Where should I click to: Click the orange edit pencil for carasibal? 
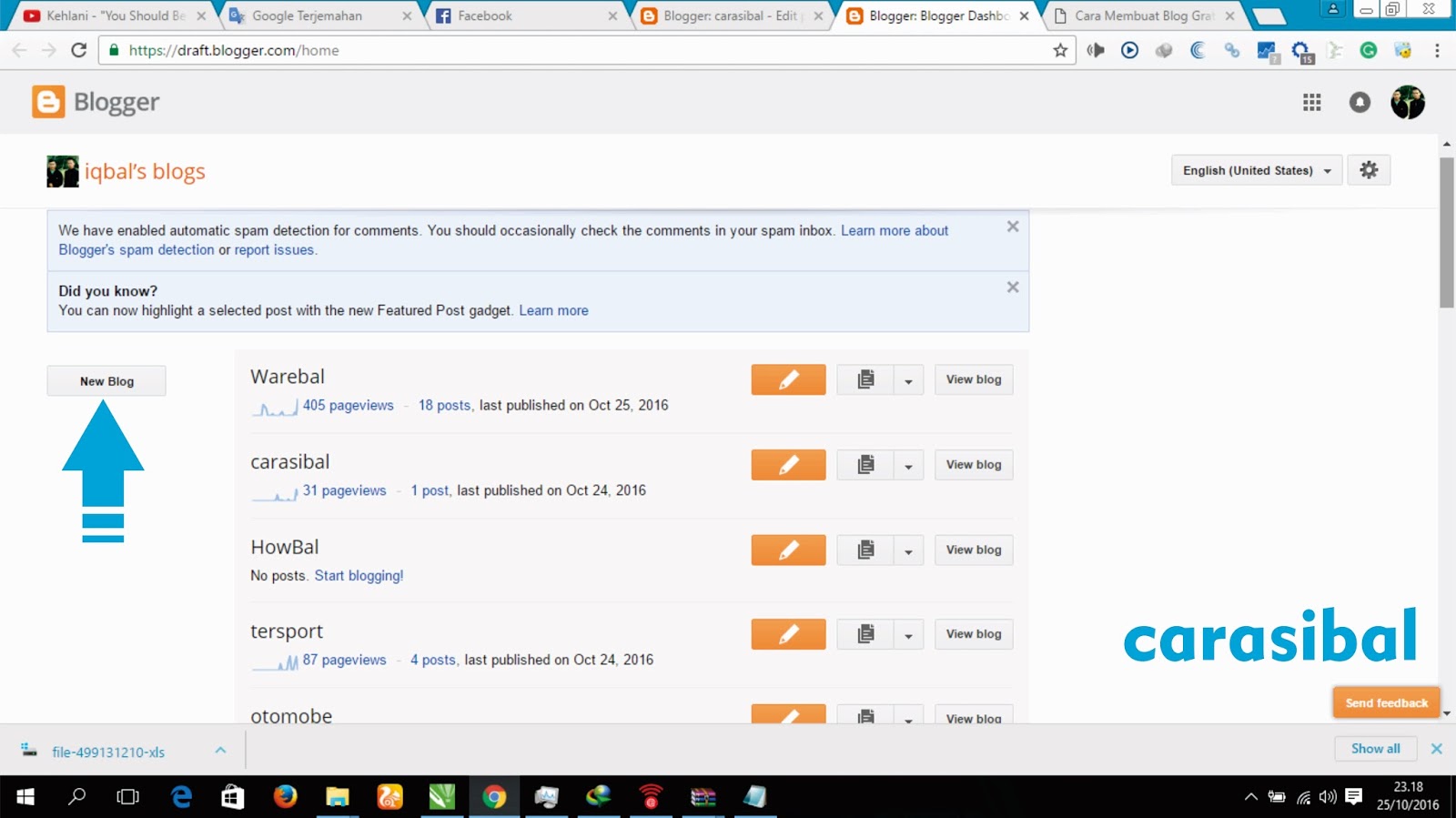788,465
